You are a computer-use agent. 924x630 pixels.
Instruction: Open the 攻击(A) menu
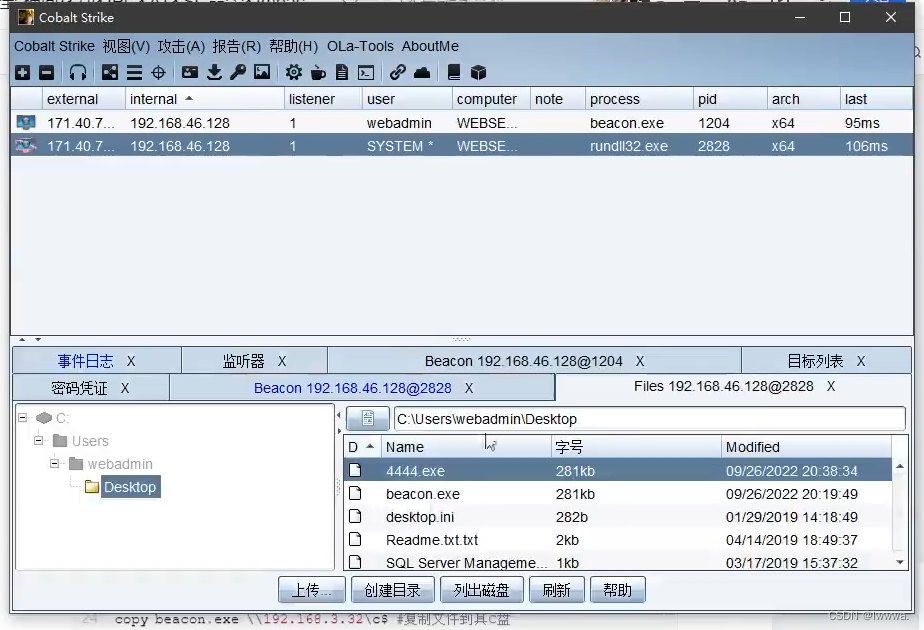point(181,46)
